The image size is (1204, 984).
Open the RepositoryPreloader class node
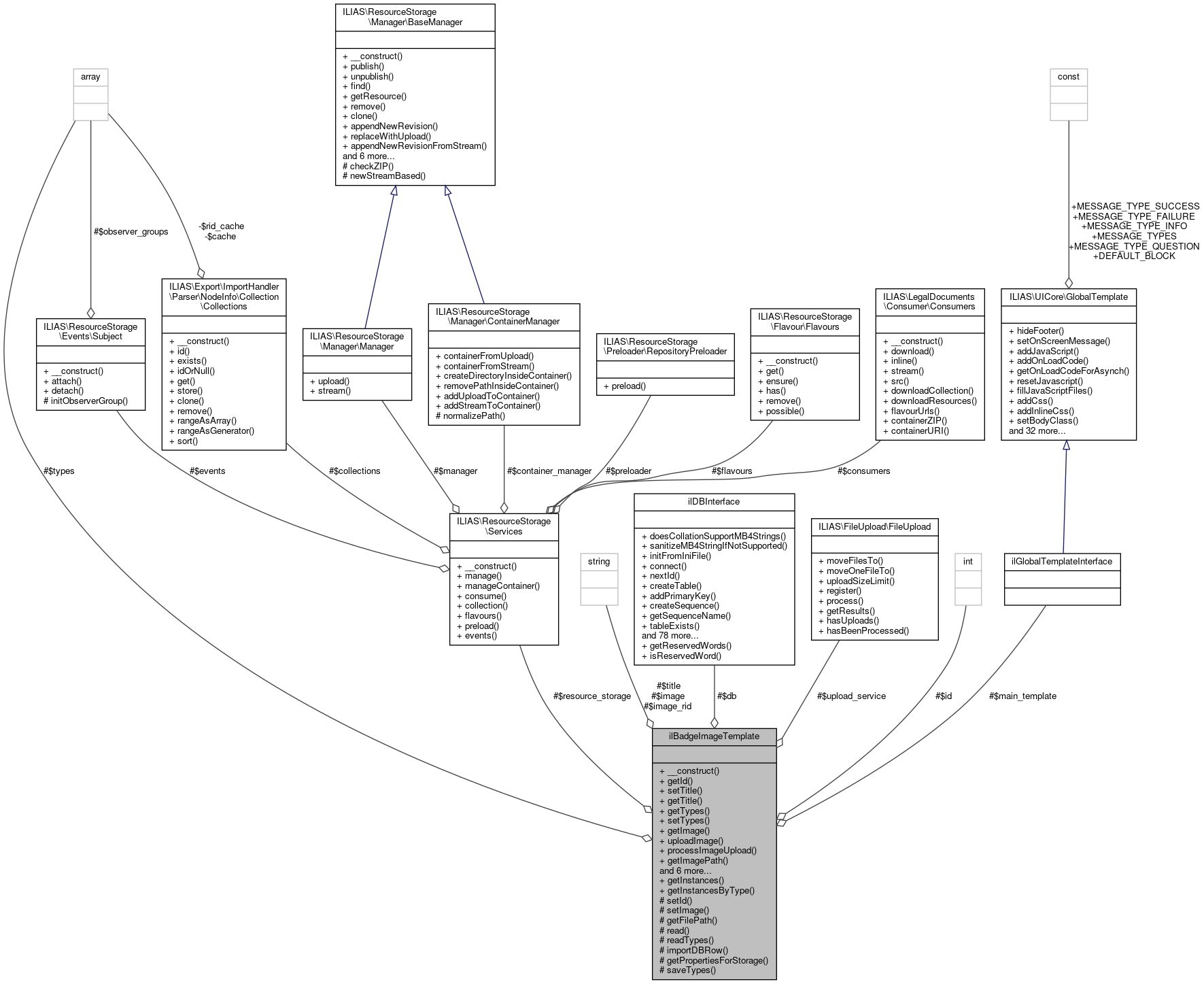(665, 364)
